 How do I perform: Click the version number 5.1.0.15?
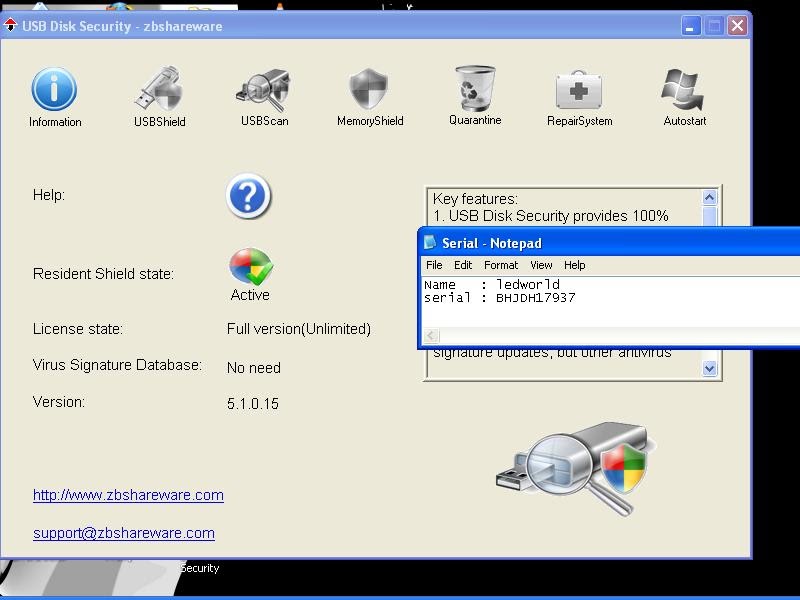253,404
